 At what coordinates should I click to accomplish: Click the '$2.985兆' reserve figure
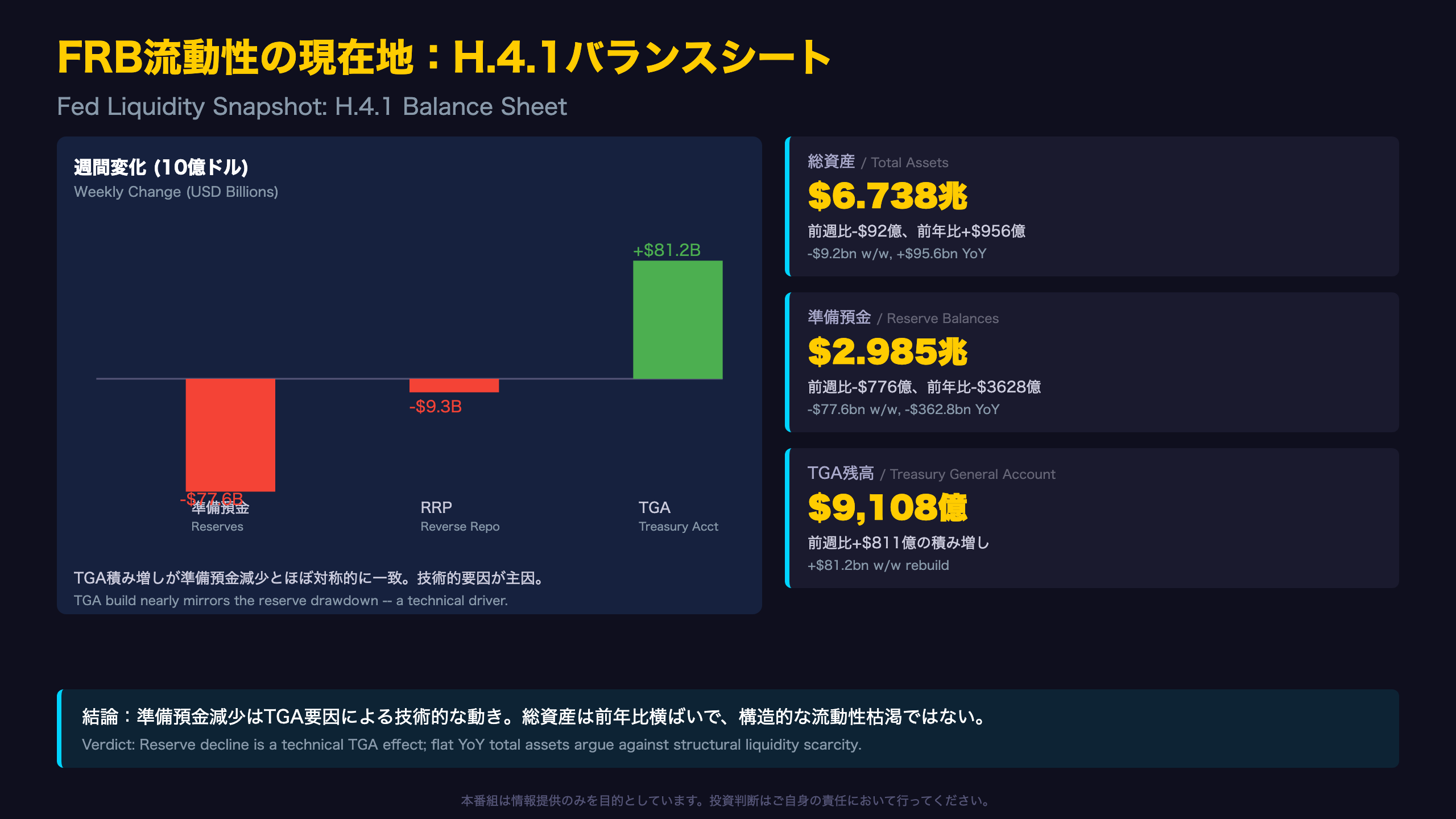[x=887, y=351]
